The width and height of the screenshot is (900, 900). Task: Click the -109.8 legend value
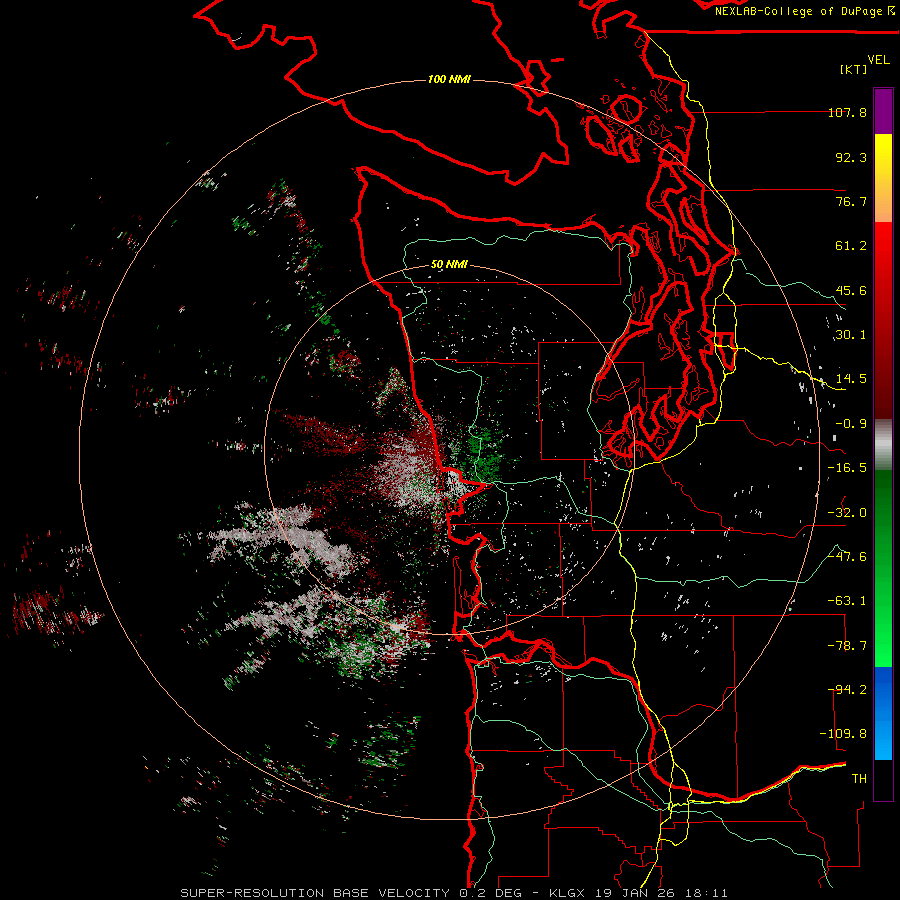click(843, 734)
